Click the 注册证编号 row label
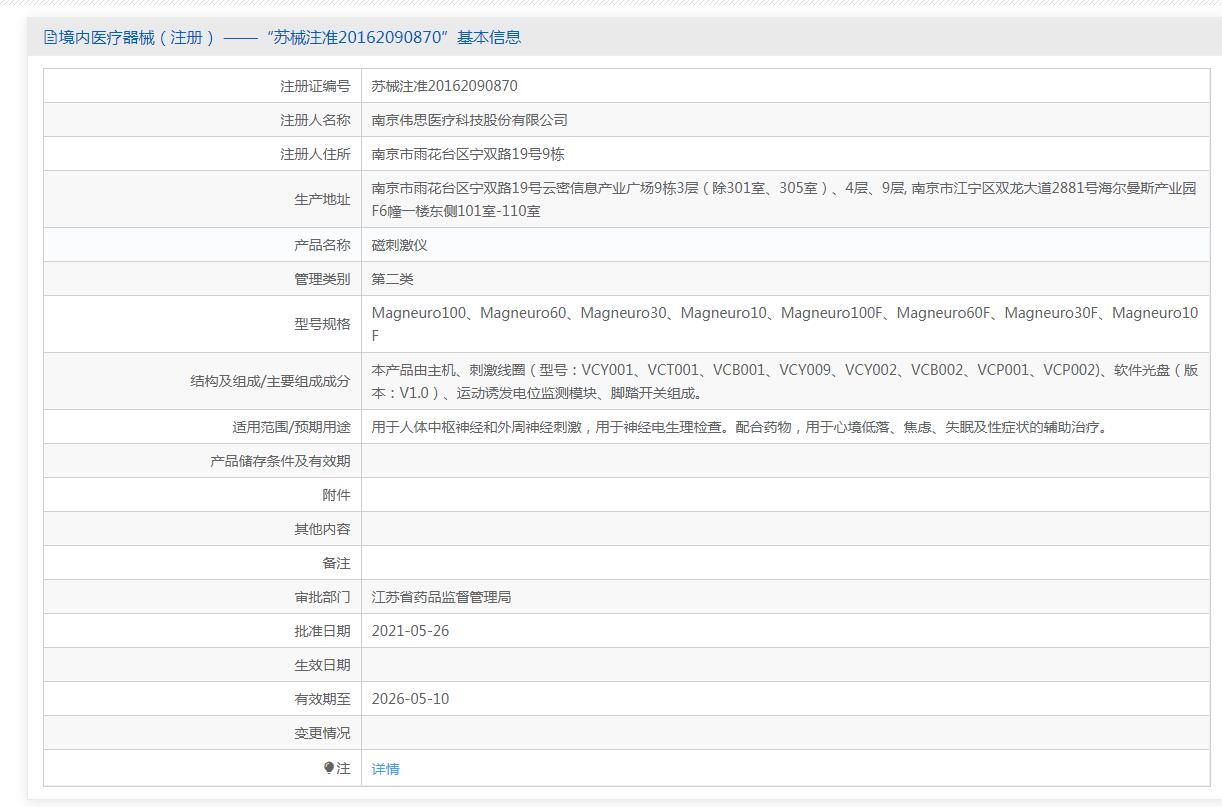The image size is (1222, 807). coord(315,86)
